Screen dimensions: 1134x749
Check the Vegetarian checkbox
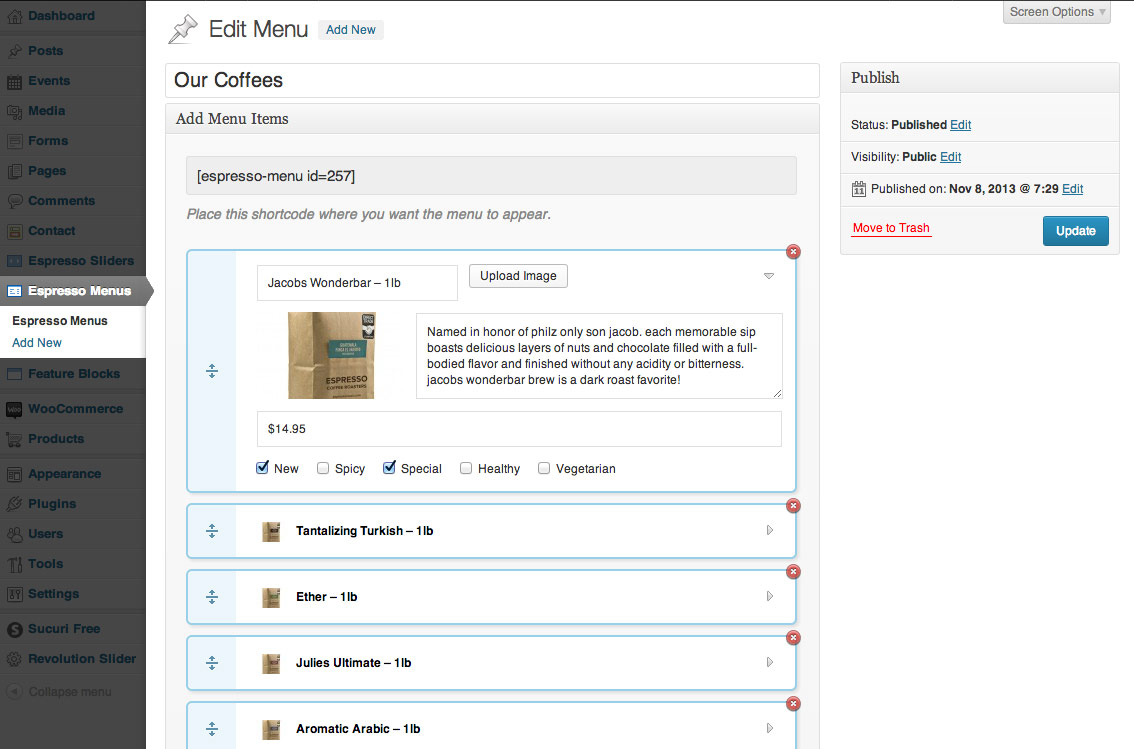tap(544, 468)
